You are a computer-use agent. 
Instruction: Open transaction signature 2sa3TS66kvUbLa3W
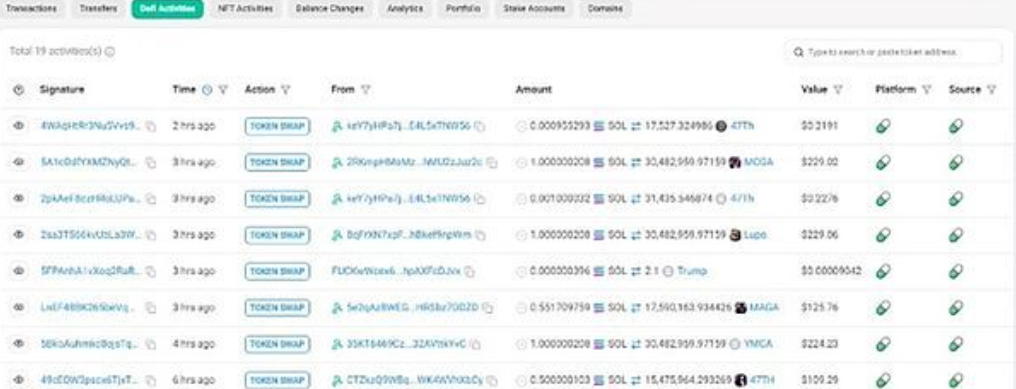coord(90,235)
